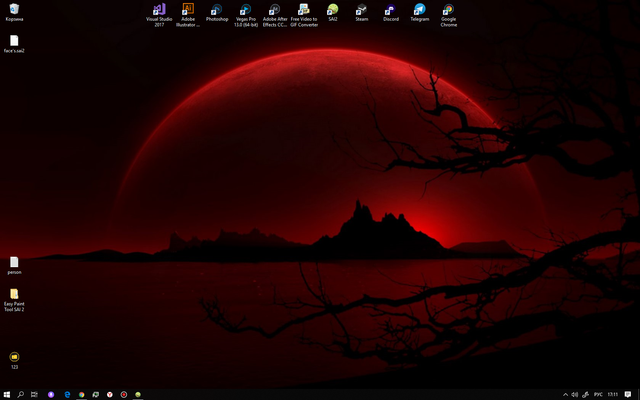Open the red record-dot app in taskbar

(x=124, y=394)
